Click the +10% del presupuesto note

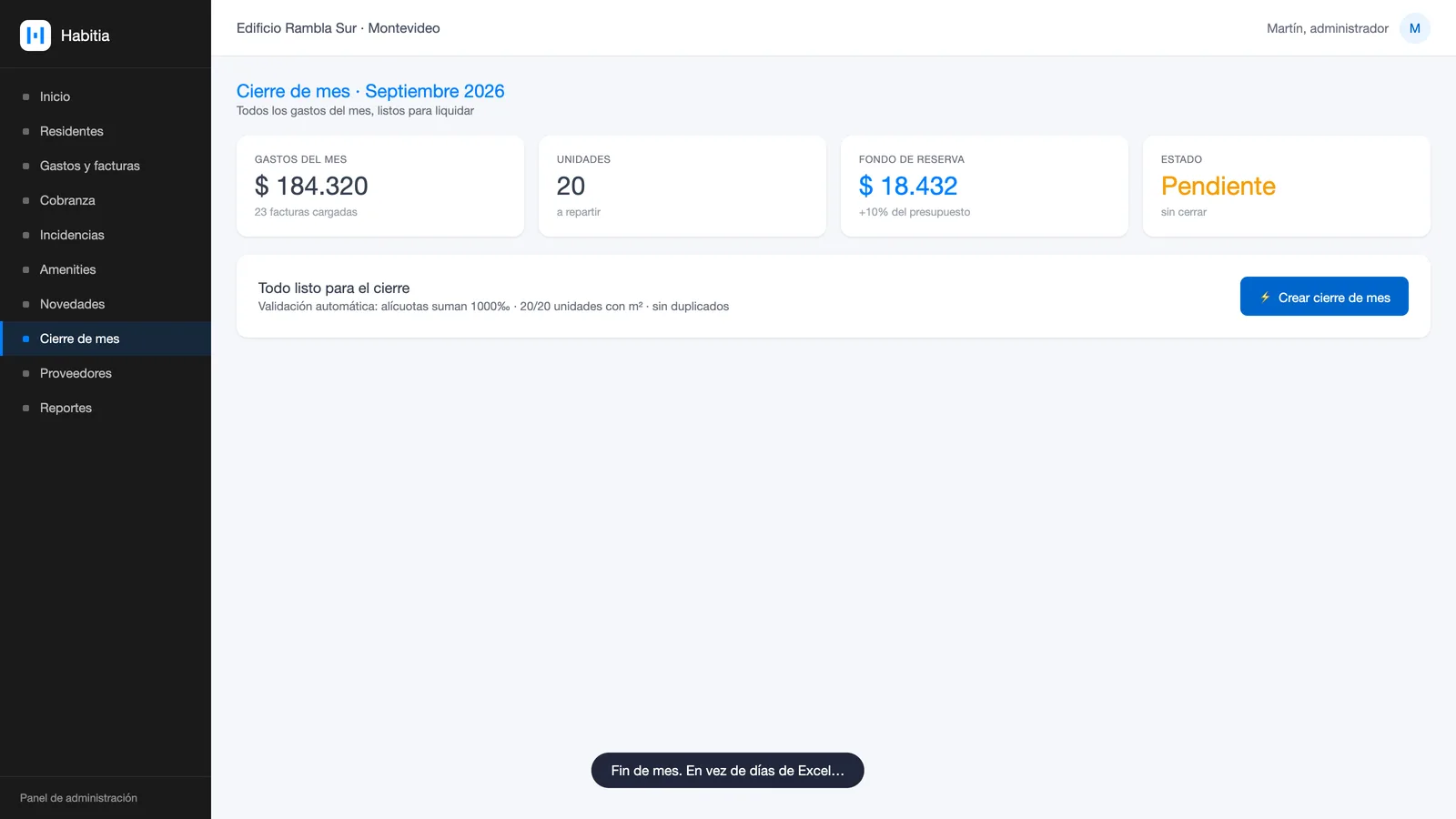[915, 212]
